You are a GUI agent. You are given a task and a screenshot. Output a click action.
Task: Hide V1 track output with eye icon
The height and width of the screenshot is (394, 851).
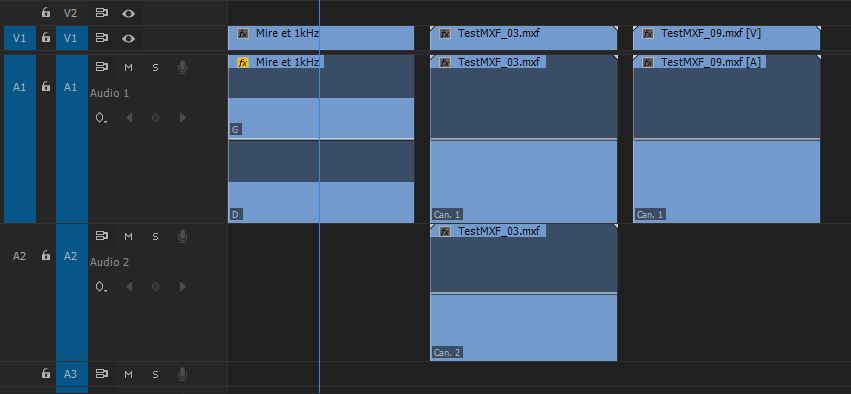click(x=128, y=39)
